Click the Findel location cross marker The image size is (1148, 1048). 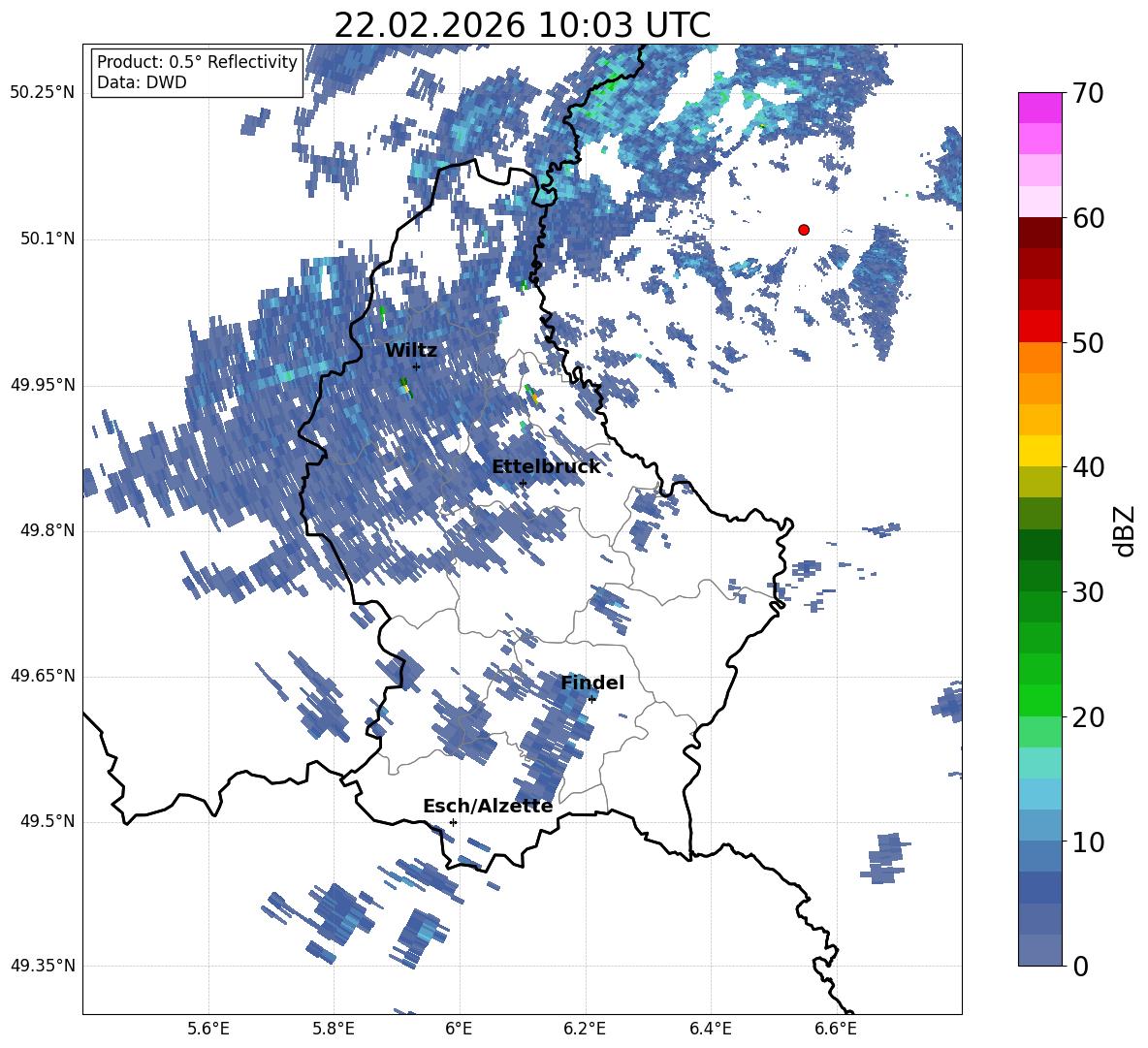[x=591, y=699]
